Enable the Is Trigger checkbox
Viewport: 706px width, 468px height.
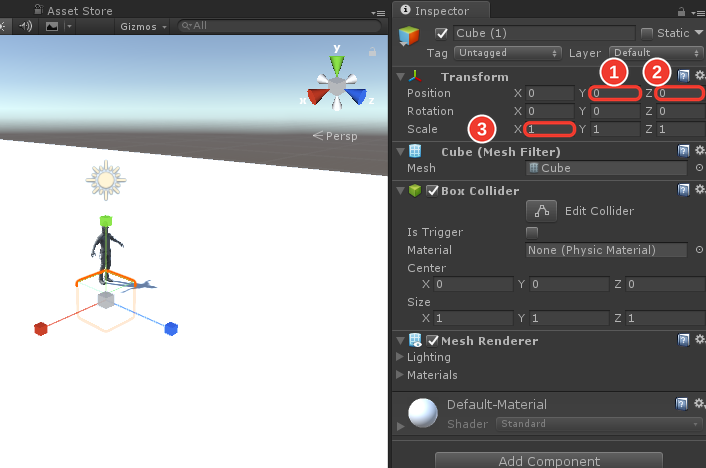click(532, 232)
